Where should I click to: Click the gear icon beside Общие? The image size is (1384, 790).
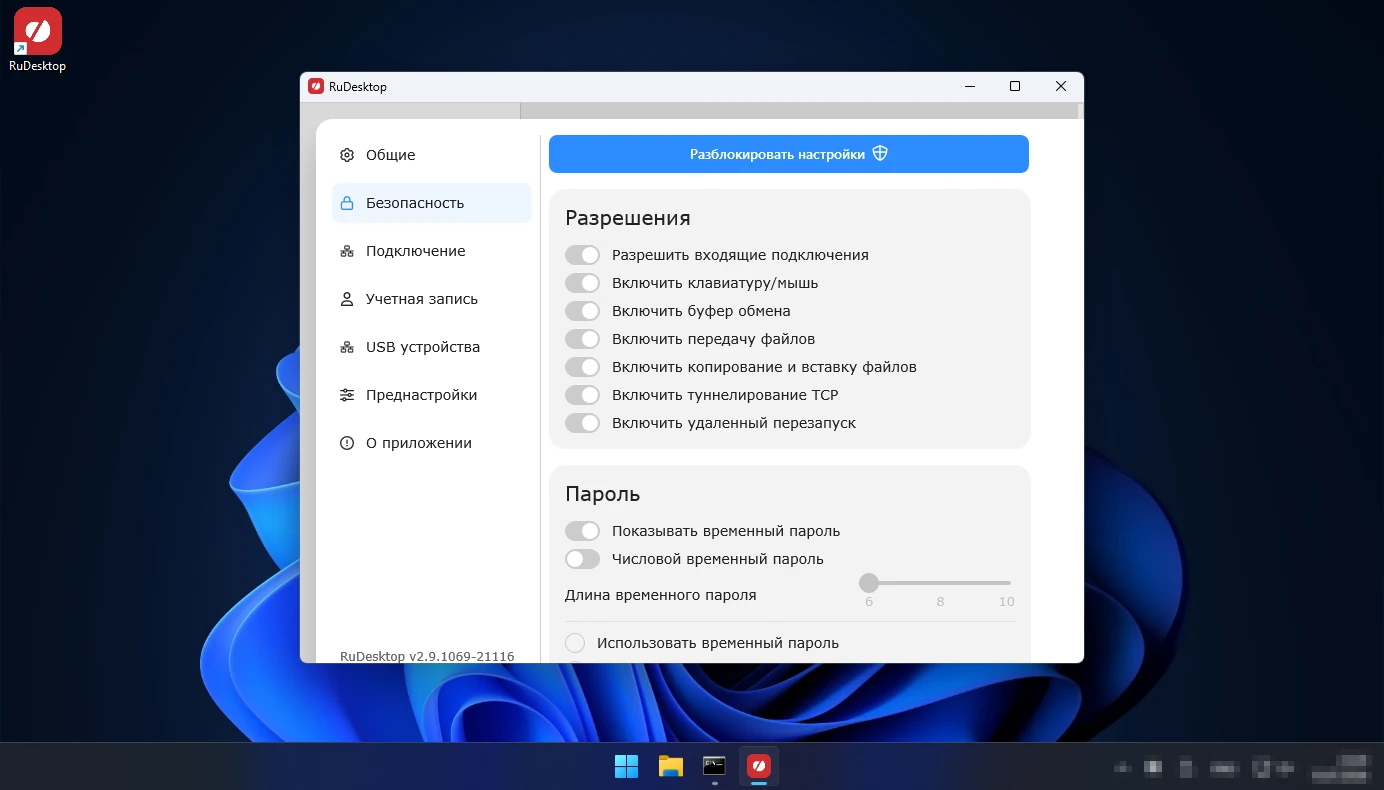(x=347, y=155)
